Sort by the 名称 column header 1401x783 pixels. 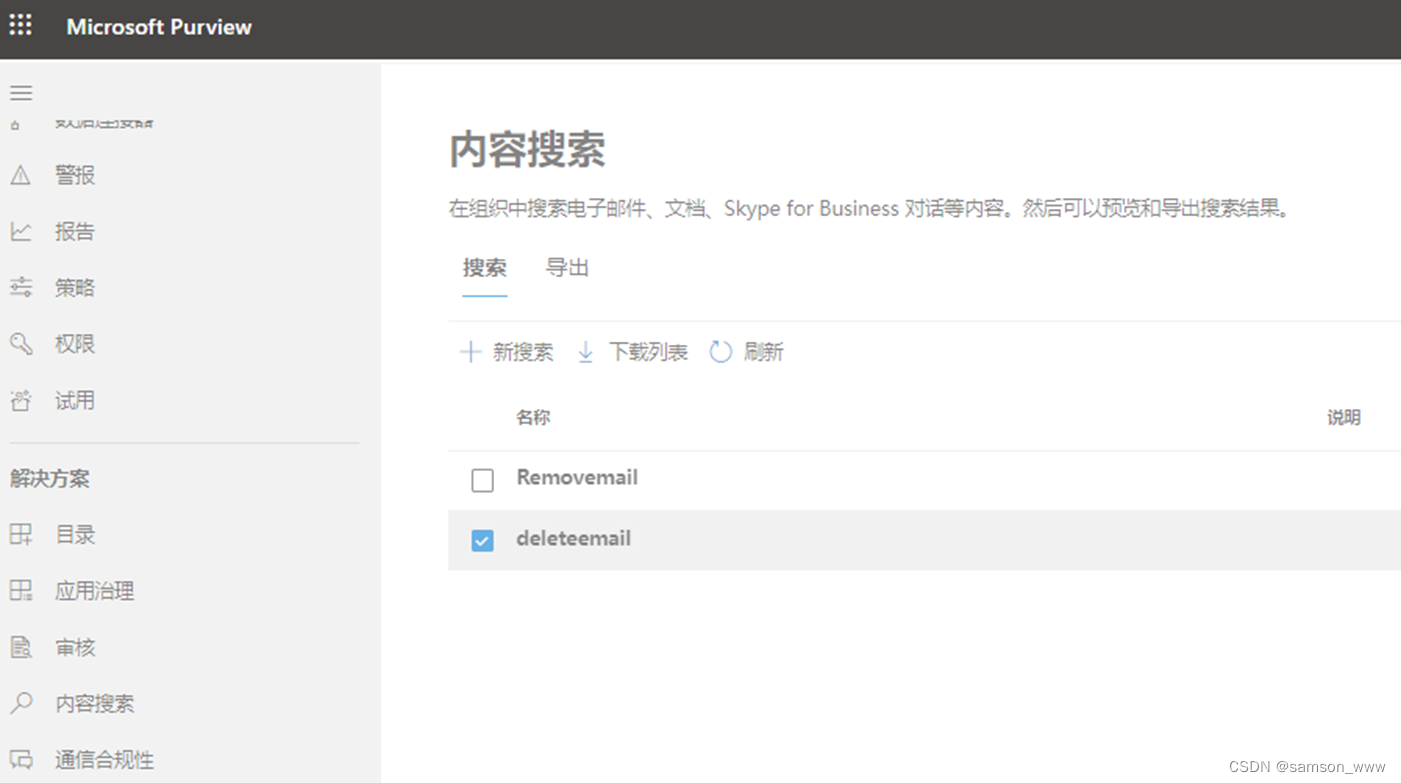(x=533, y=418)
